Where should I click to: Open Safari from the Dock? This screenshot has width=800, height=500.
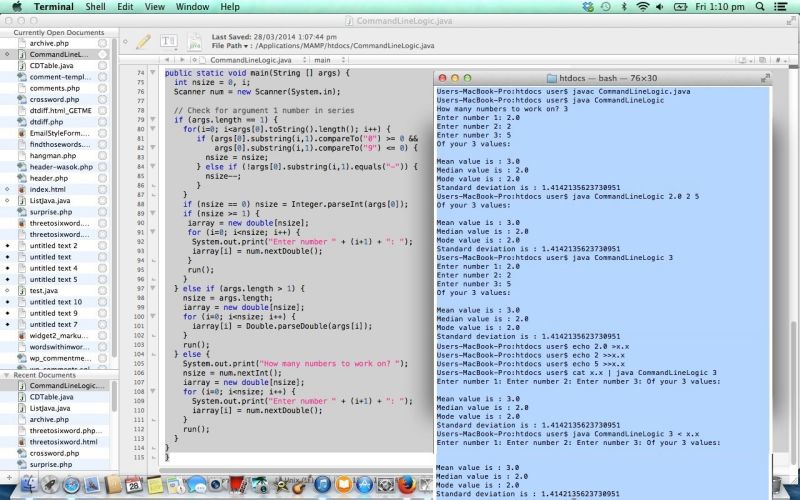click(71, 484)
